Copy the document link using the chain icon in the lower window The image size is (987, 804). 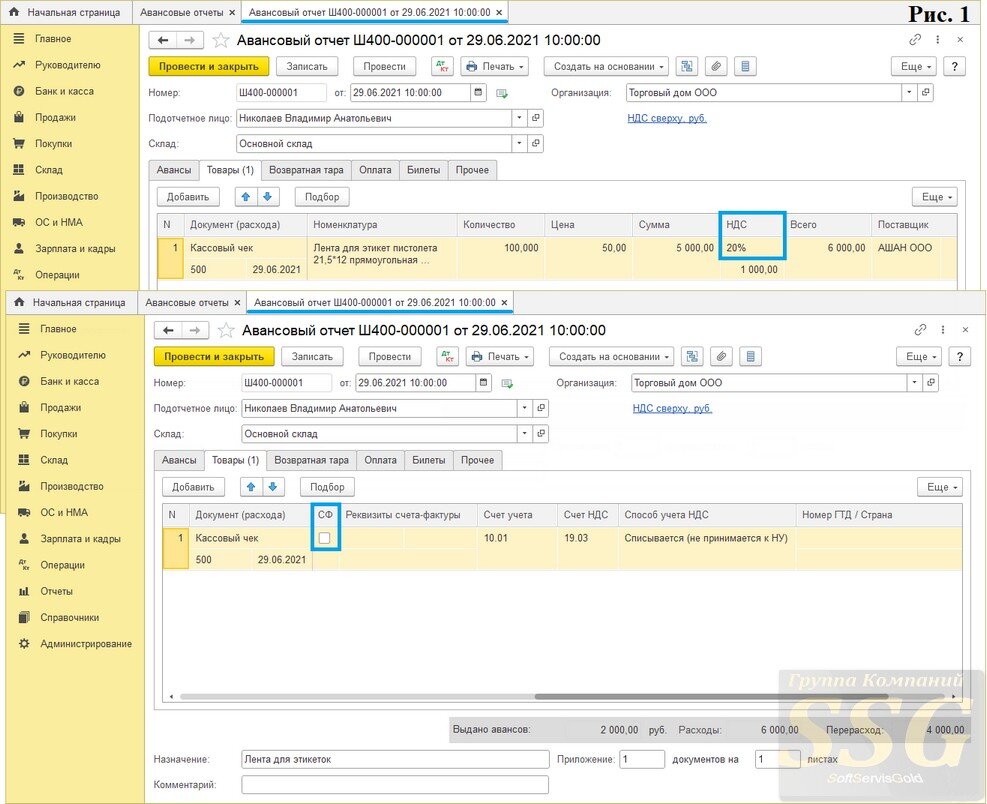[x=920, y=329]
